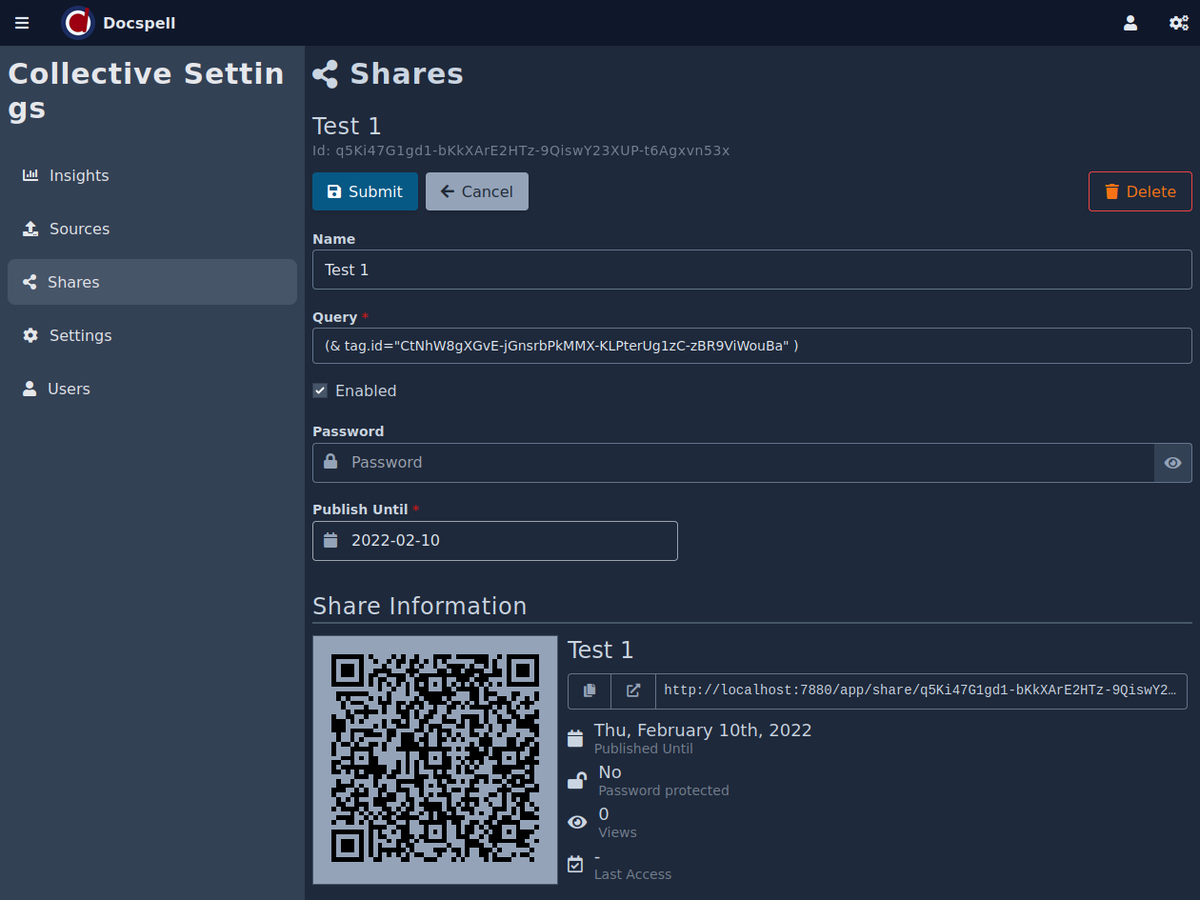Submit the share form
Screen dimensions: 1200x900
pyautogui.click(x=365, y=192)
